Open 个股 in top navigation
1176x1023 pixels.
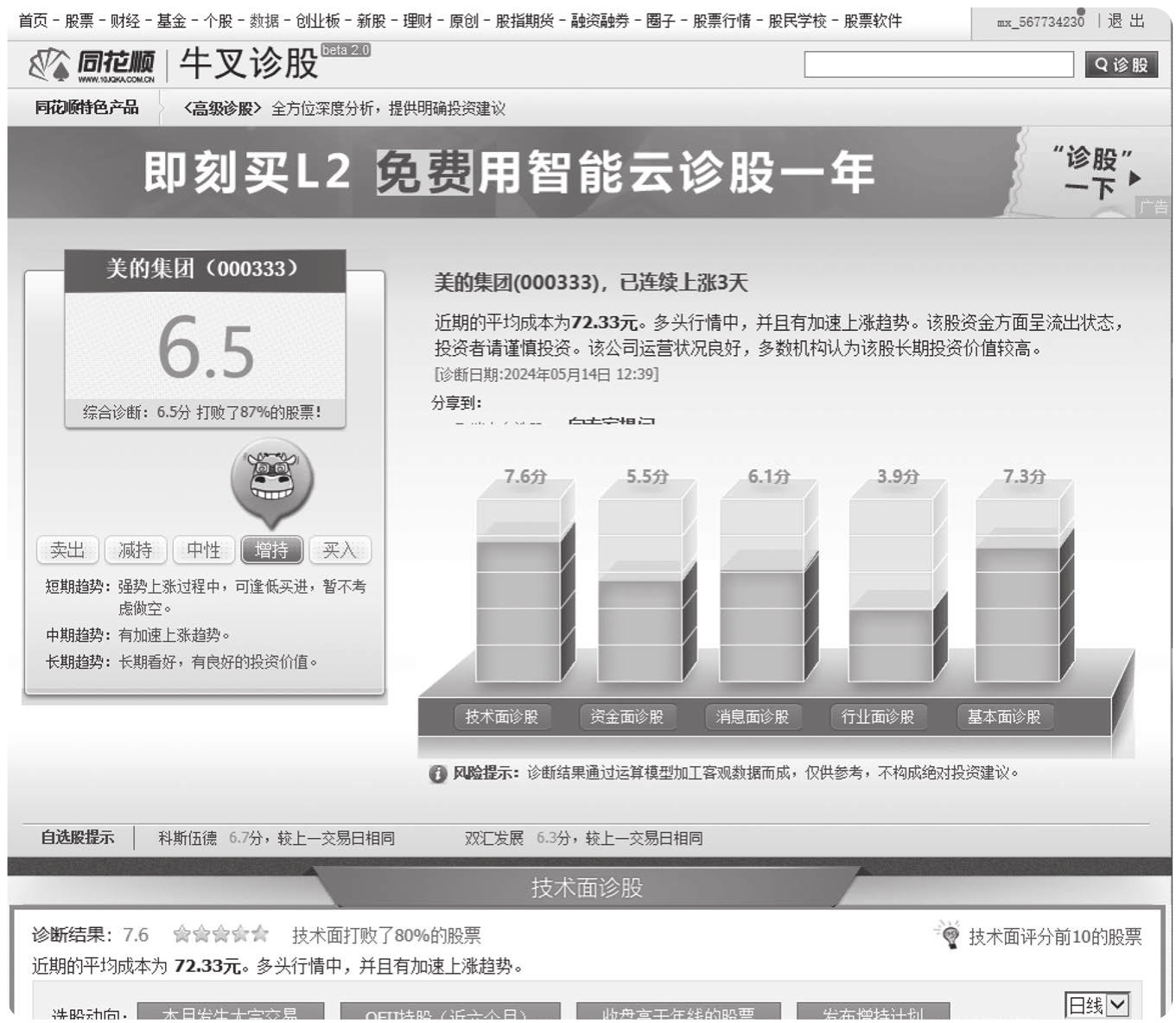(218, 21)
